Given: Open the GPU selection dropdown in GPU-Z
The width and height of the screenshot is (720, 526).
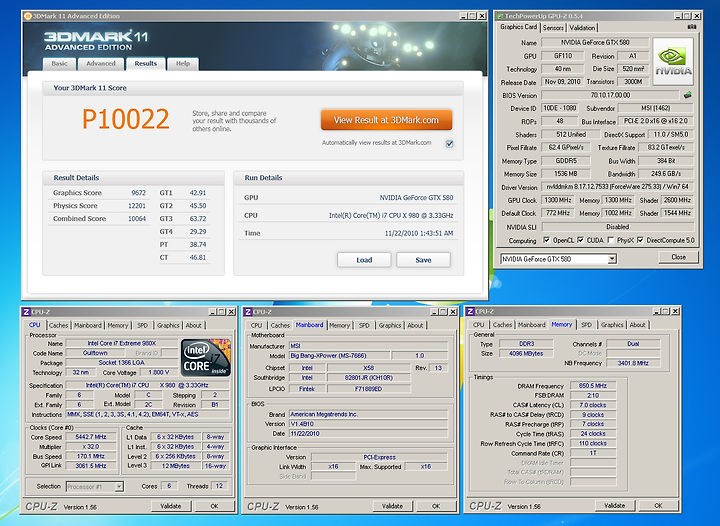Looking at the screenshot, I should [x=612, y=259].
